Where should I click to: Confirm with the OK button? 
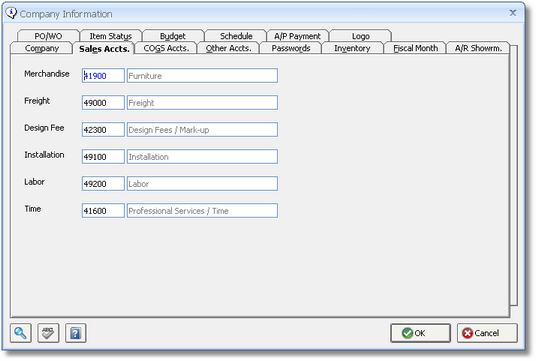click(x=420, y=333)
